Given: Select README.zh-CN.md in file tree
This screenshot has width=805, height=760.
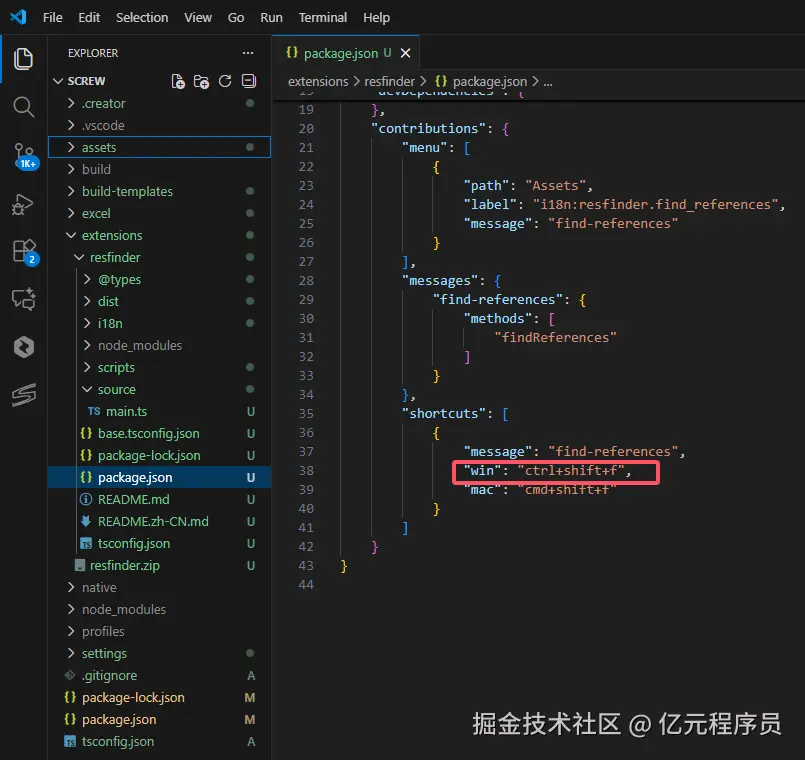Looking at the screenshot, I should click(152, 521).
